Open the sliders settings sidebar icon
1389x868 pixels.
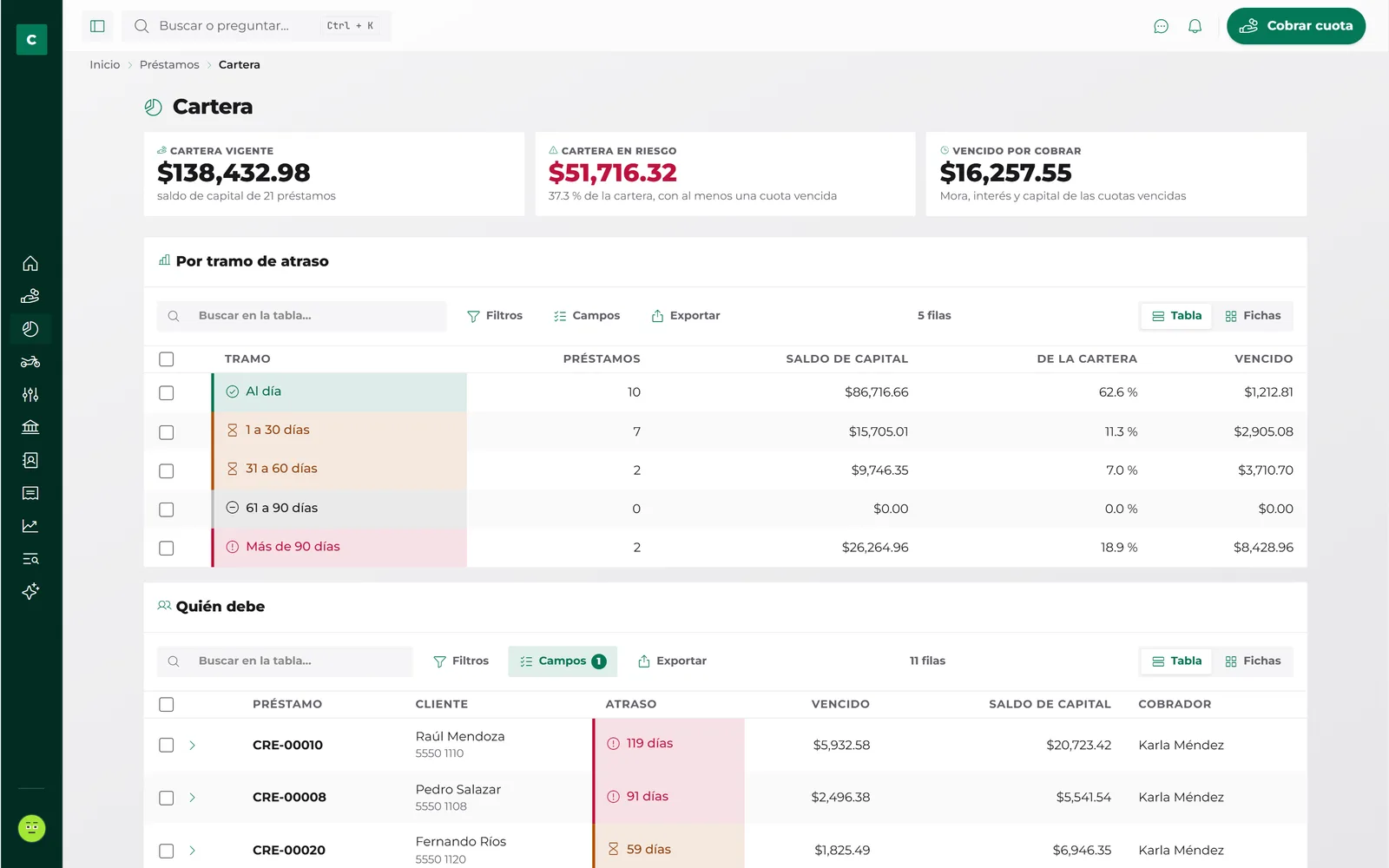(x=30, y=395)
